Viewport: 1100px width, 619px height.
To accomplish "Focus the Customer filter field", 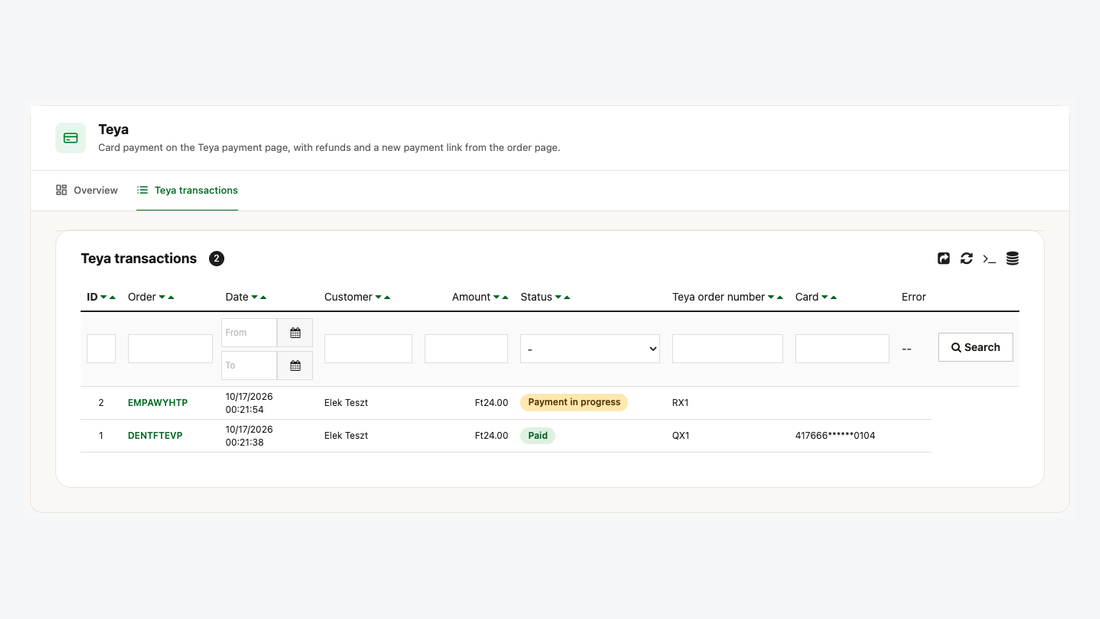I will pyautogui.click(x=368, y=349).
